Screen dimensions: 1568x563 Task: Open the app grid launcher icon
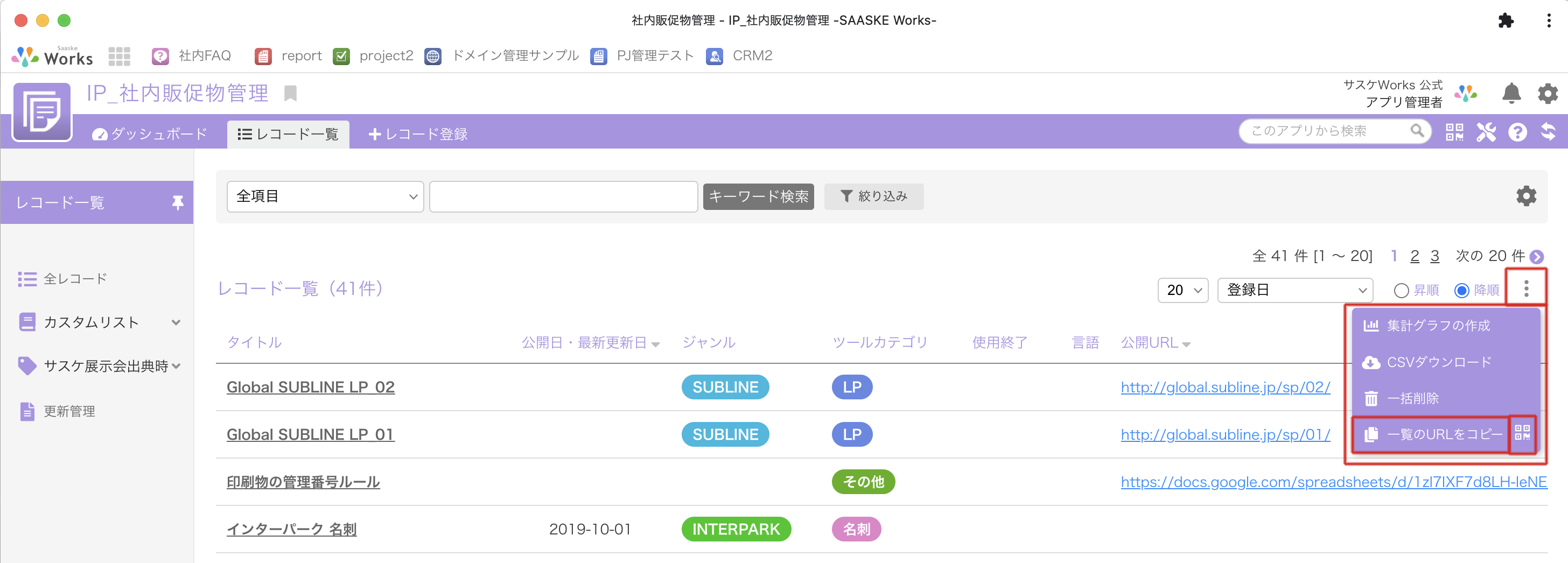(120, 56)
